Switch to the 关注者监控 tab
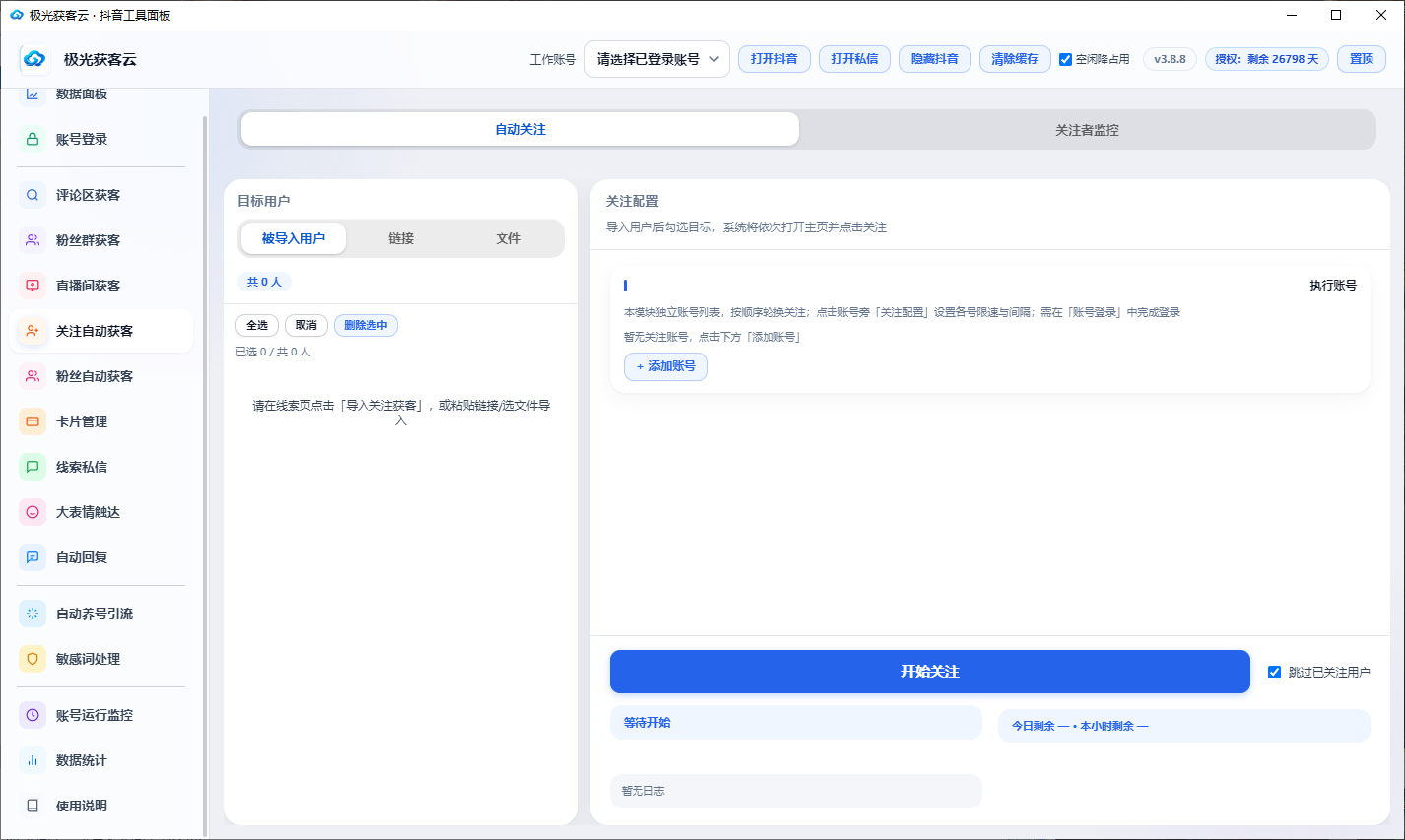Viewport: 1405px width, 840px height. [1087, 129]
